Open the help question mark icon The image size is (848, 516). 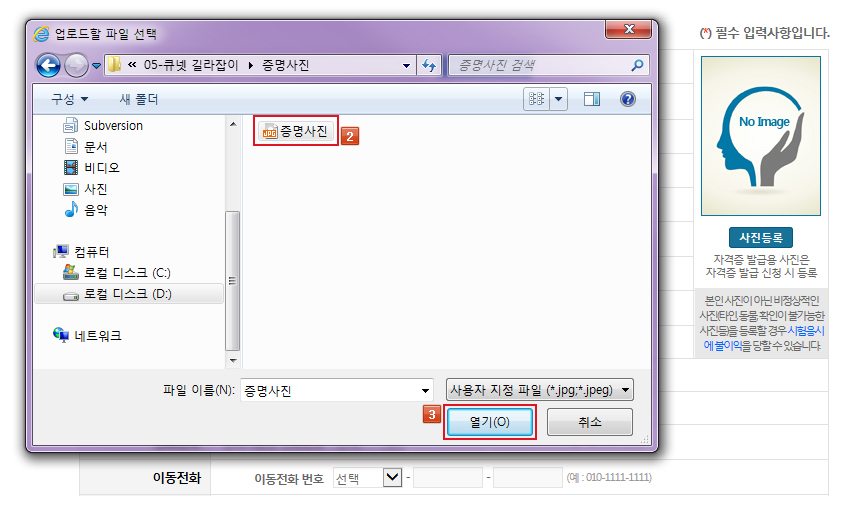[627, 99]
